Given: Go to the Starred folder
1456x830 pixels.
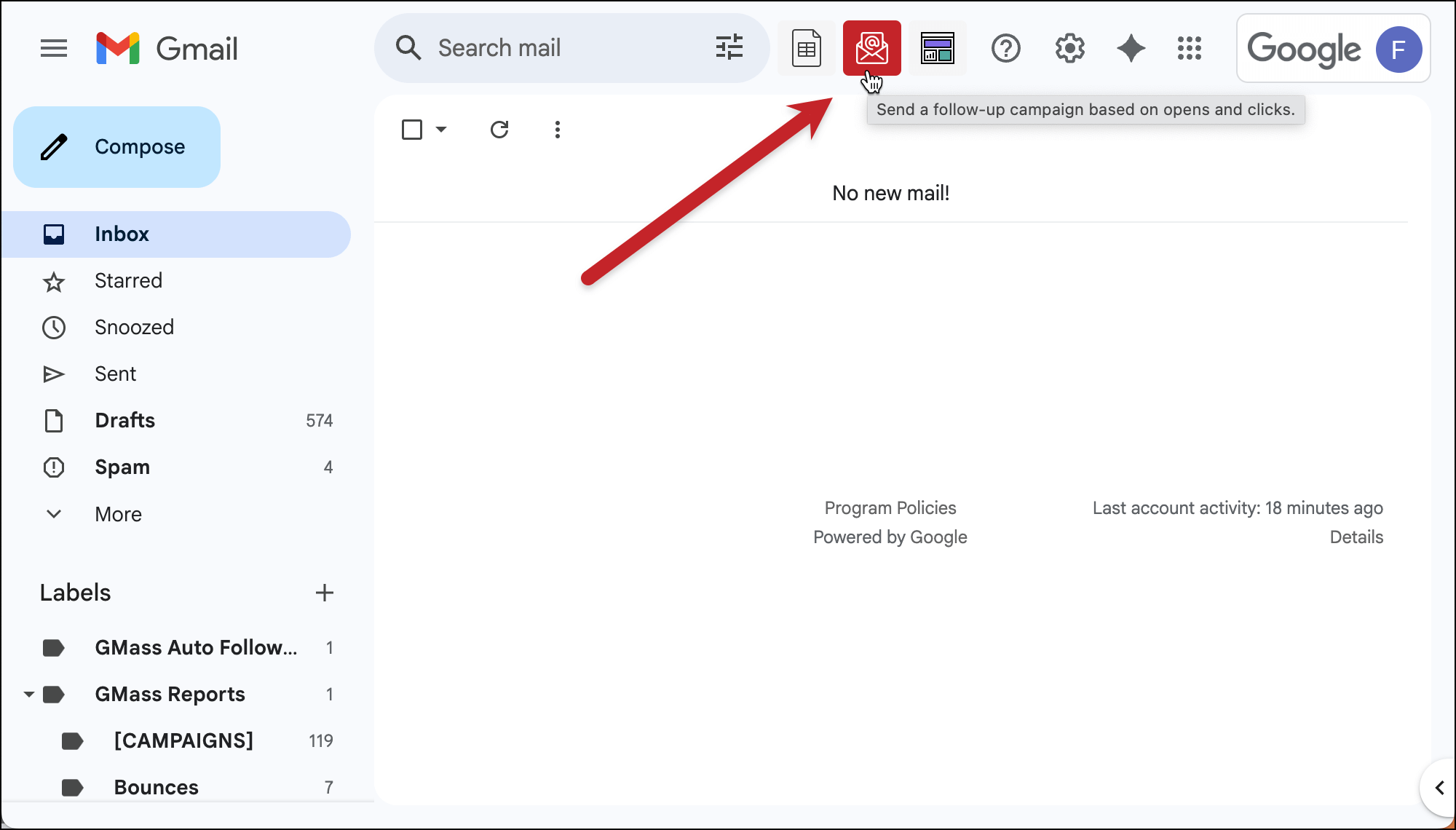Looking at the screenshot, I should pos(128,281).
